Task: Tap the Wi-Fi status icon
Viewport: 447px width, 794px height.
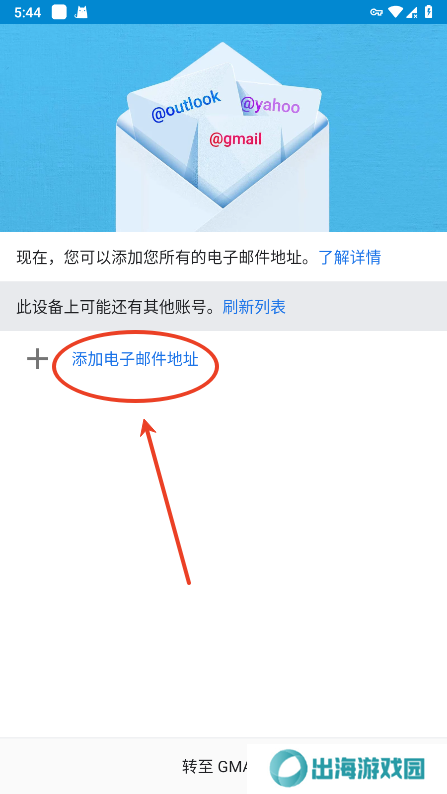Action: coord(395,12)
